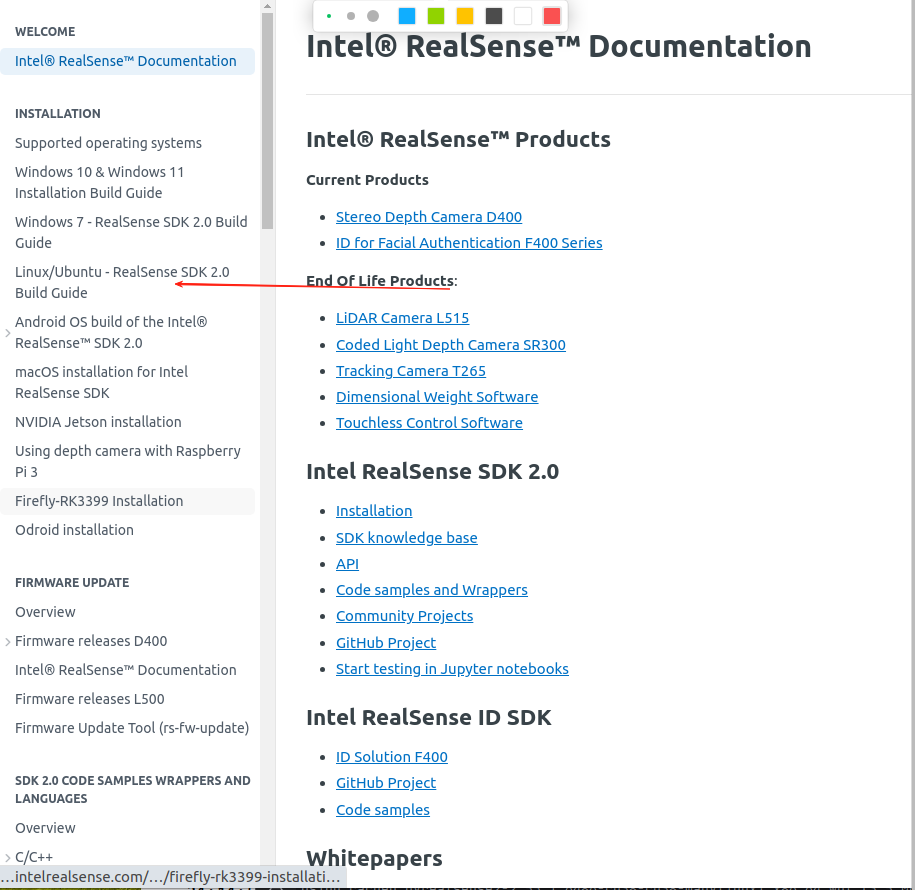Follow the Community Projects link
The width and height of the screenshot is (915, 890).
[404, 616]
